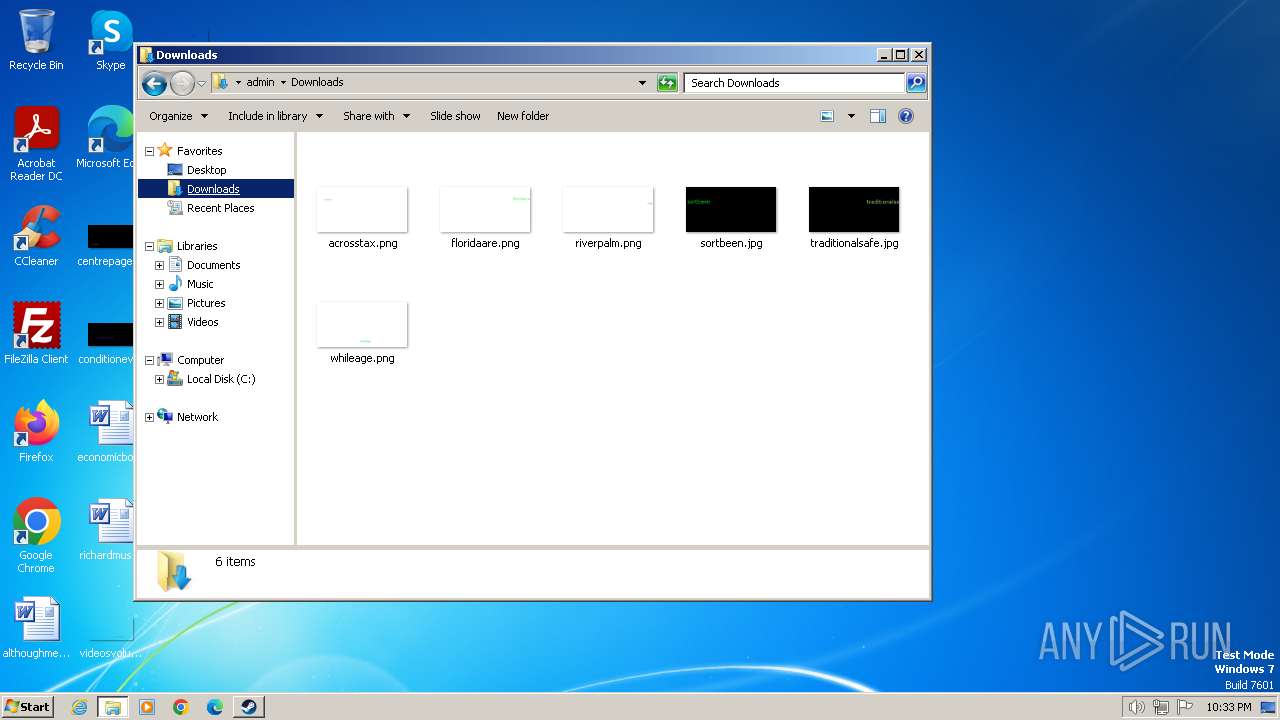Expand the Pictures library node

click(x=159, y=304)
